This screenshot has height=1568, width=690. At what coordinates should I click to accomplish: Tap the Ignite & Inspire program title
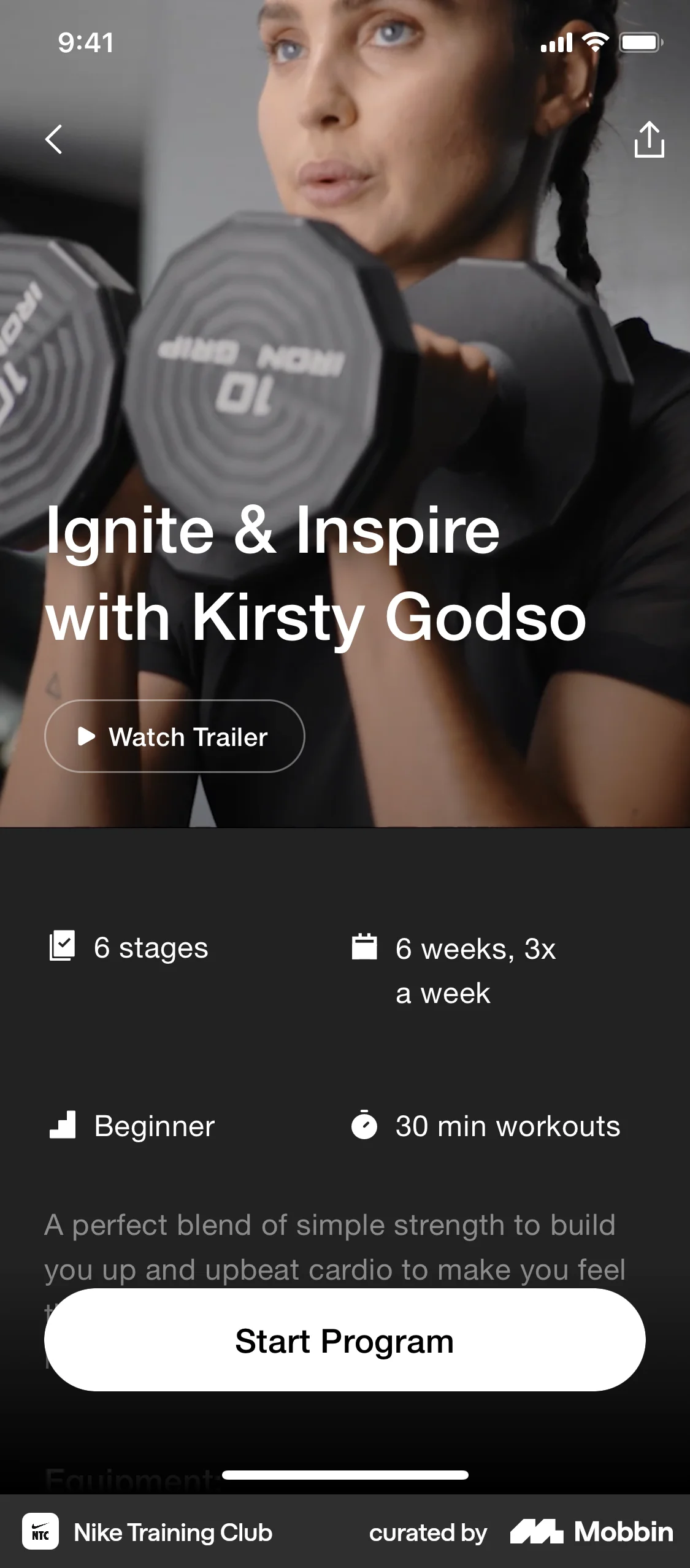click(316, 574)
